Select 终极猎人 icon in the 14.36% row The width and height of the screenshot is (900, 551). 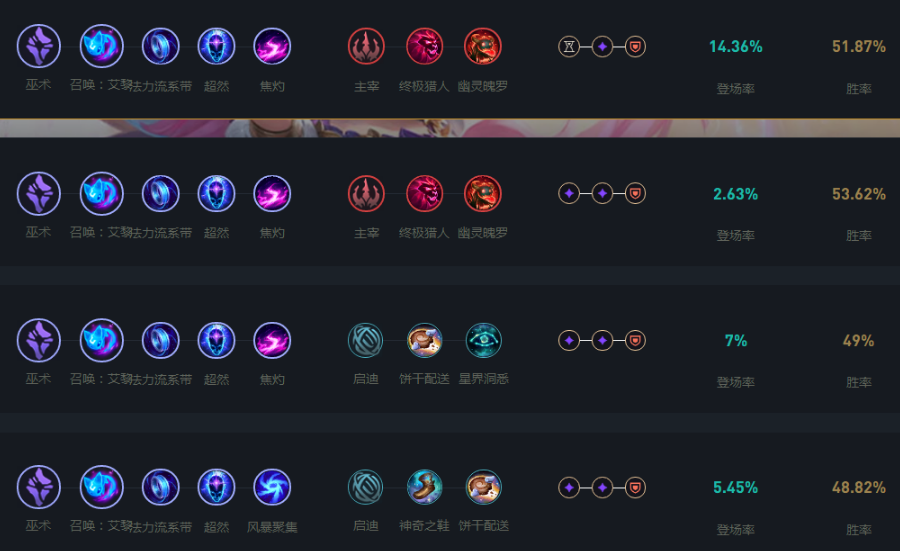pyautogui.click(x=425, y=46)
